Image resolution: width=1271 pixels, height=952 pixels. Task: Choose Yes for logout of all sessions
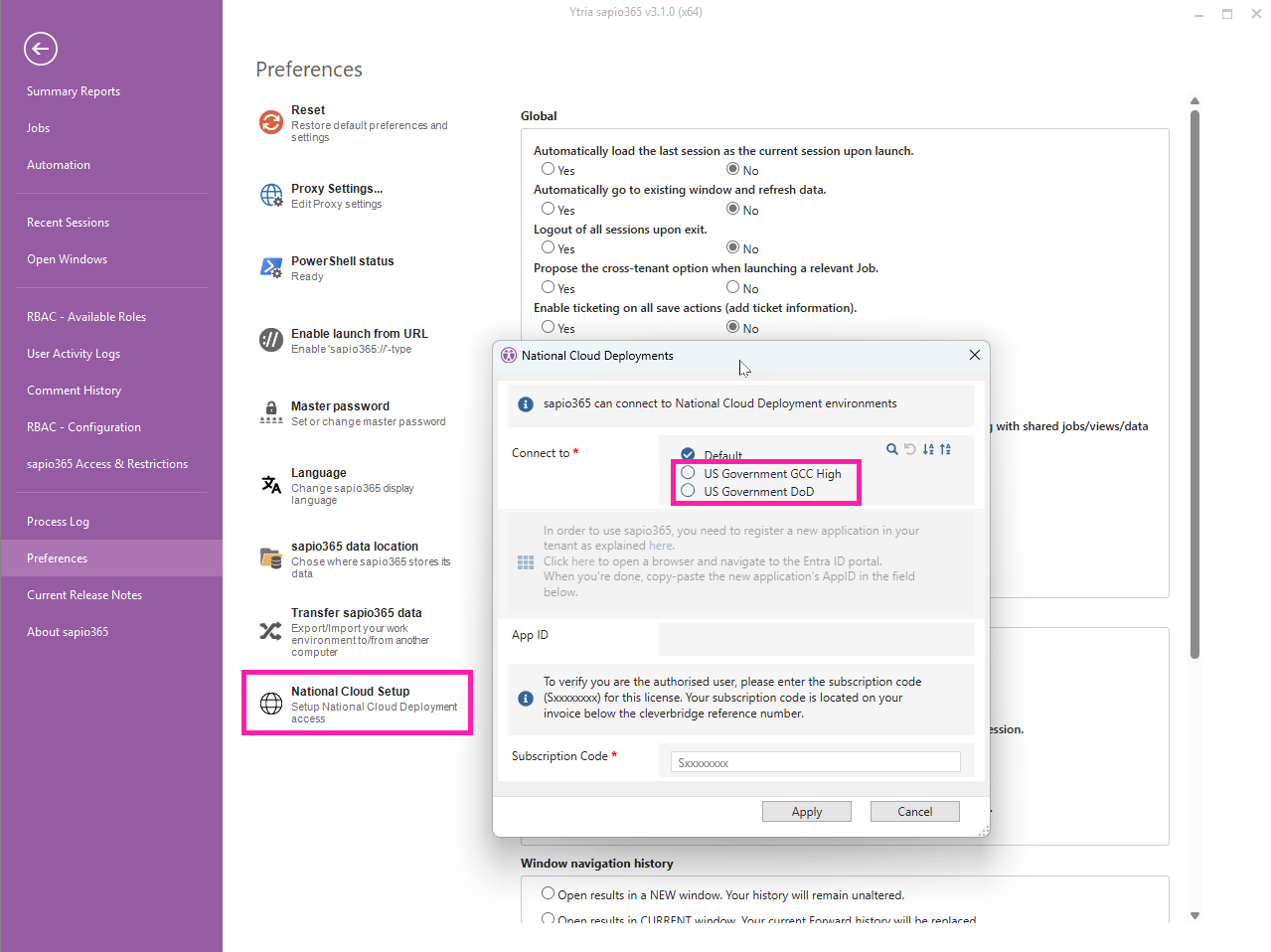[548, 247]
